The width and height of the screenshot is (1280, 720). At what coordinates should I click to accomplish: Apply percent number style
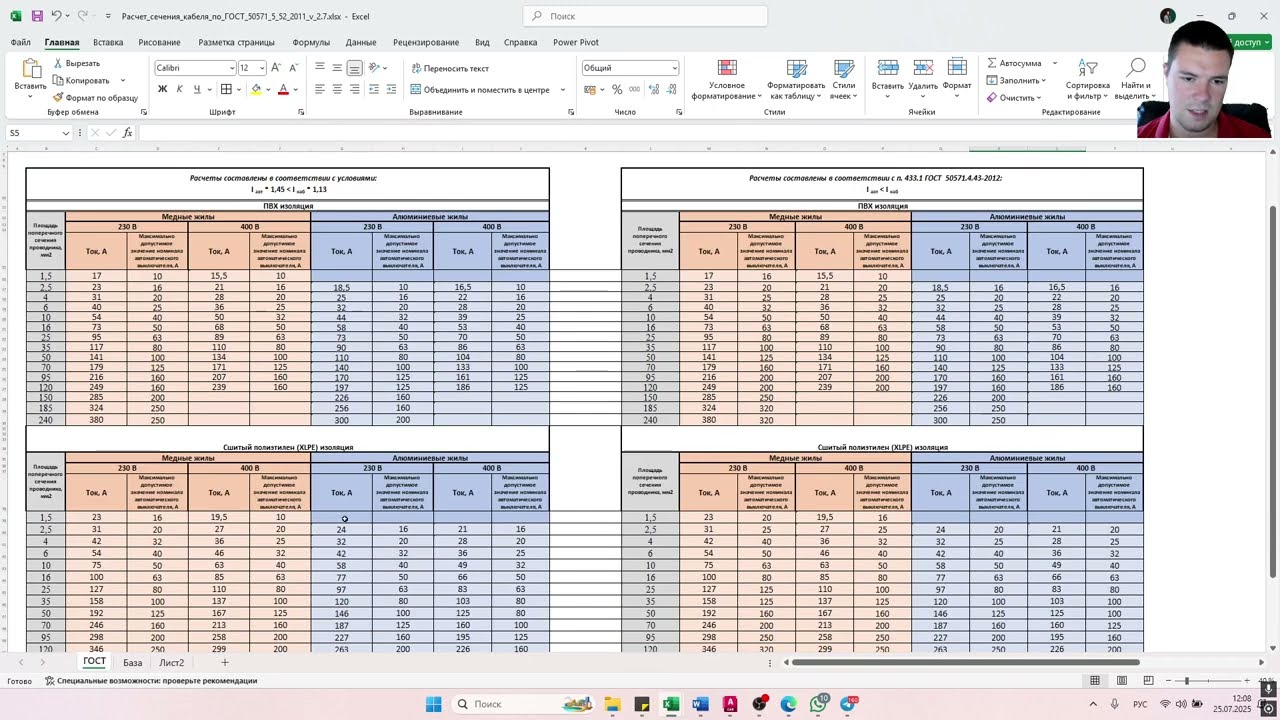(x=617, y=90)
